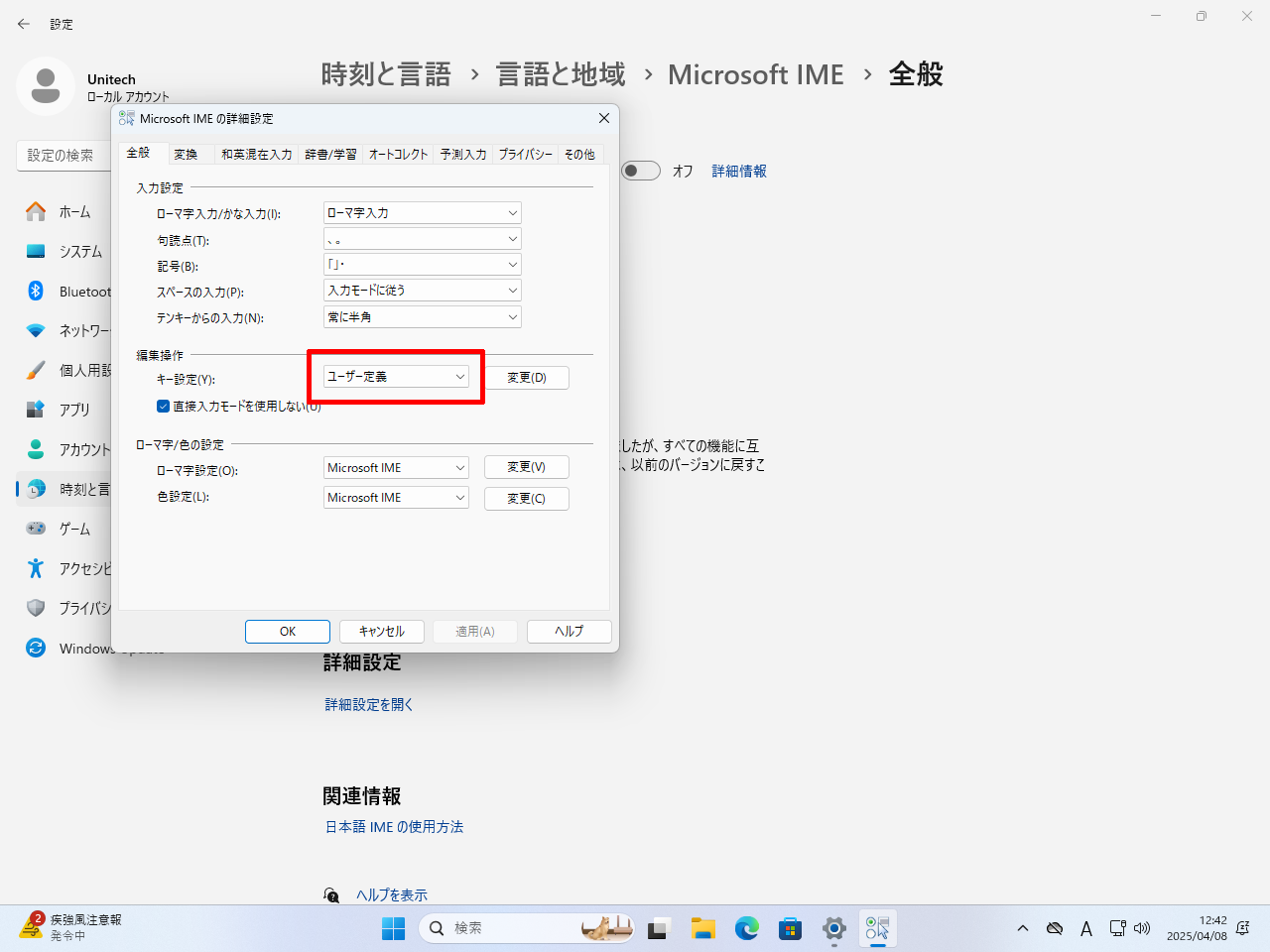Click the キャンセル button
The image size is (1270, 952).
(x=382, y=632)
